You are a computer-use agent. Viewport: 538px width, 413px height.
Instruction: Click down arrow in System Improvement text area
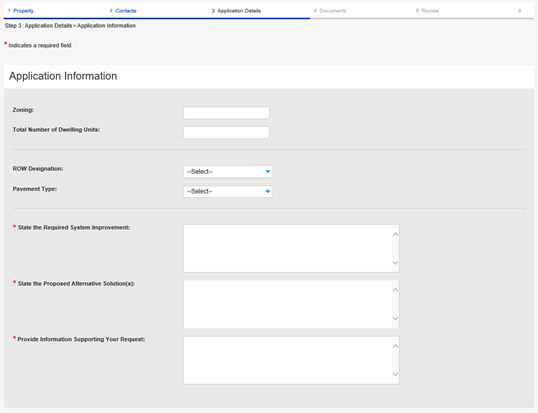[395, 263]
